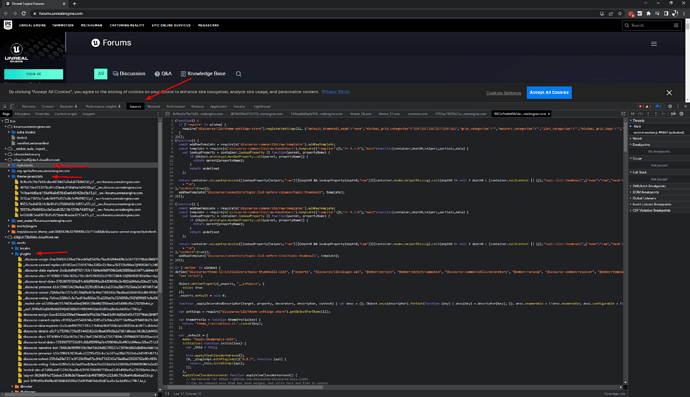The image size is (690, 397).
Task: Click the pretty-print braces icon in editor footer
Action: [167, 393]
